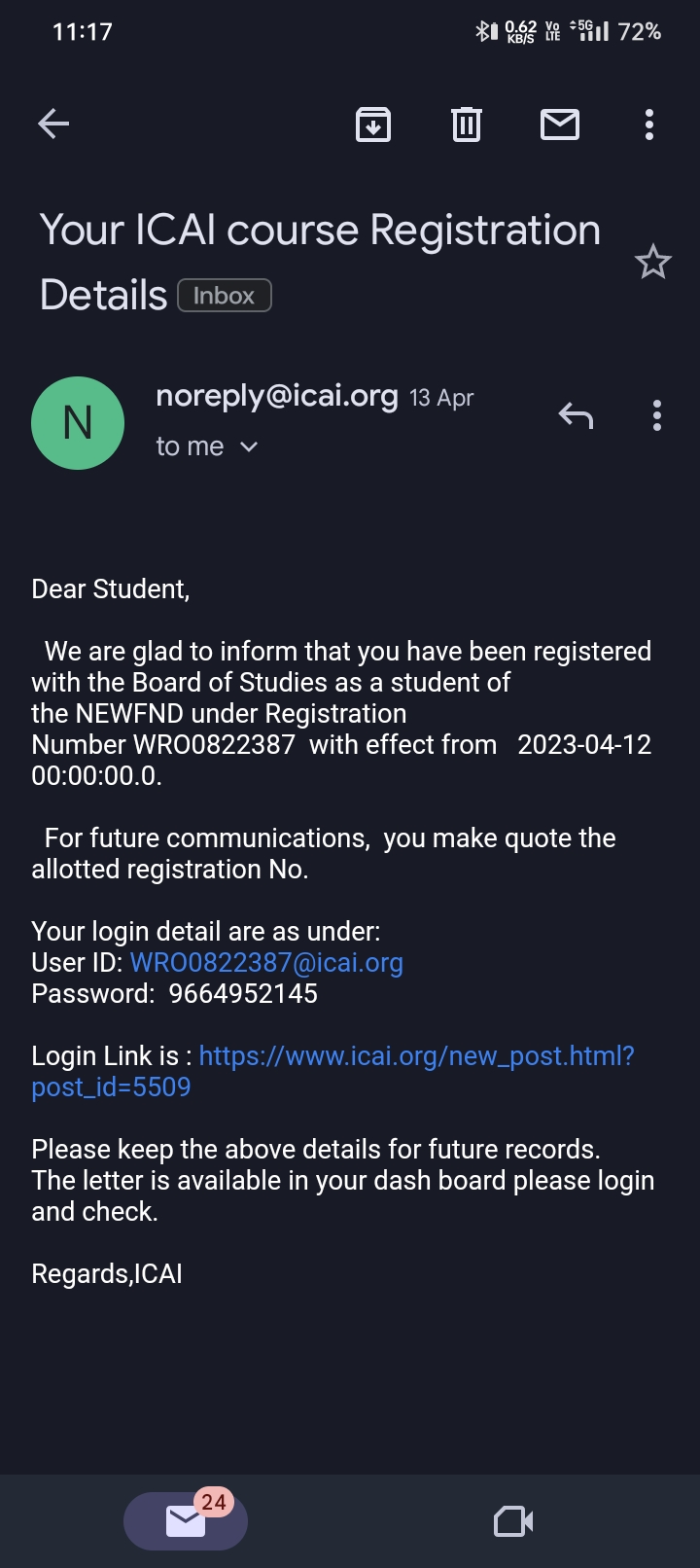
Task: Archive this email using the archive icon
Action: [373, 125]
